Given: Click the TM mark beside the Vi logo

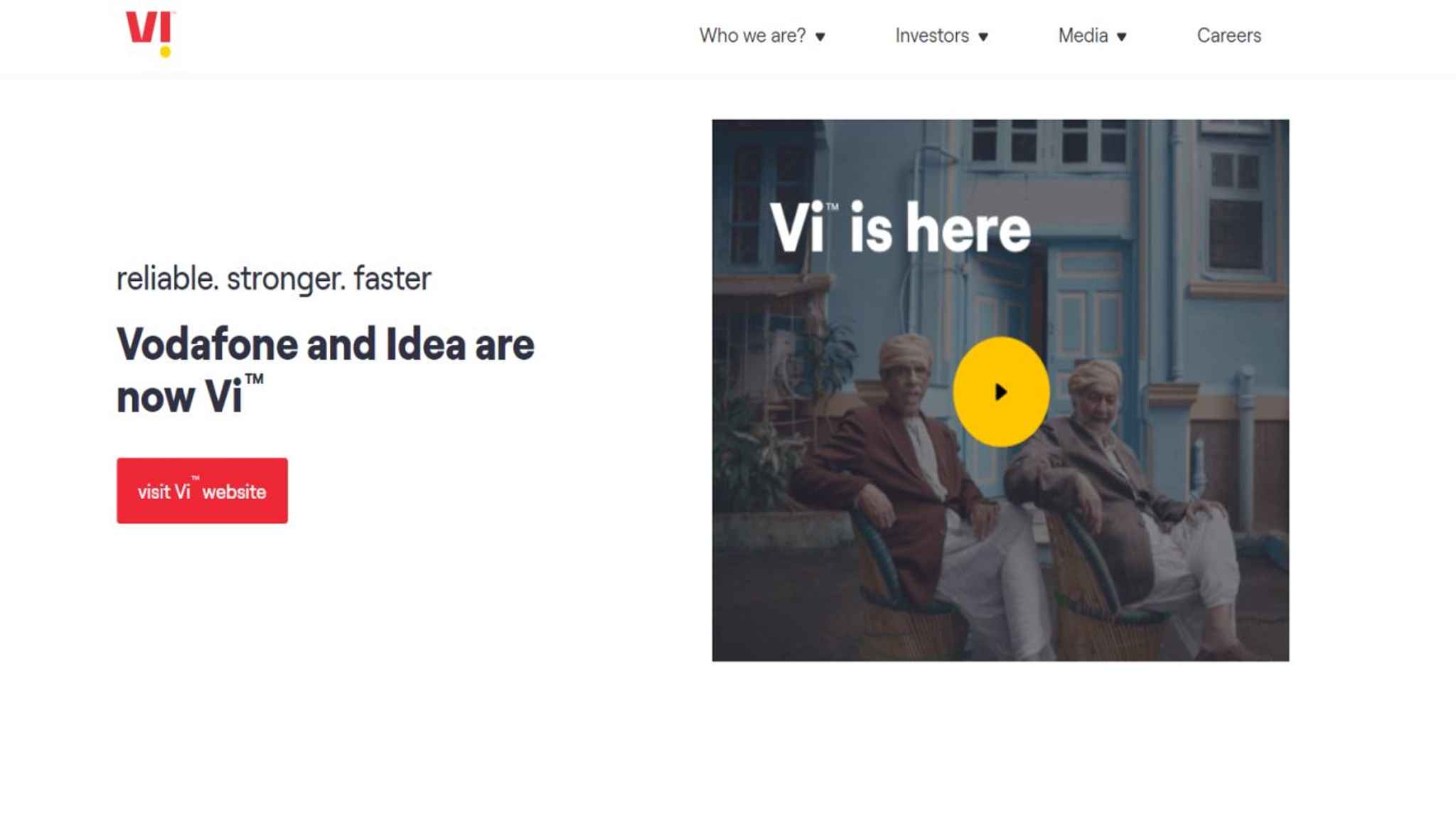Looking at the screenshot, I should (x=173, y=12).
